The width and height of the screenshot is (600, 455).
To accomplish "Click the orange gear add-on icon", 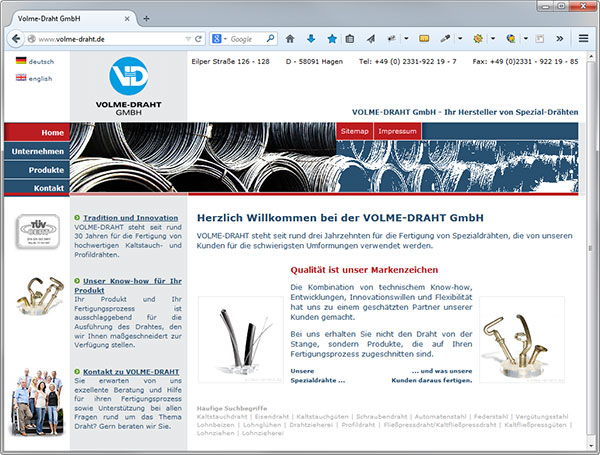I will [478, 38].
